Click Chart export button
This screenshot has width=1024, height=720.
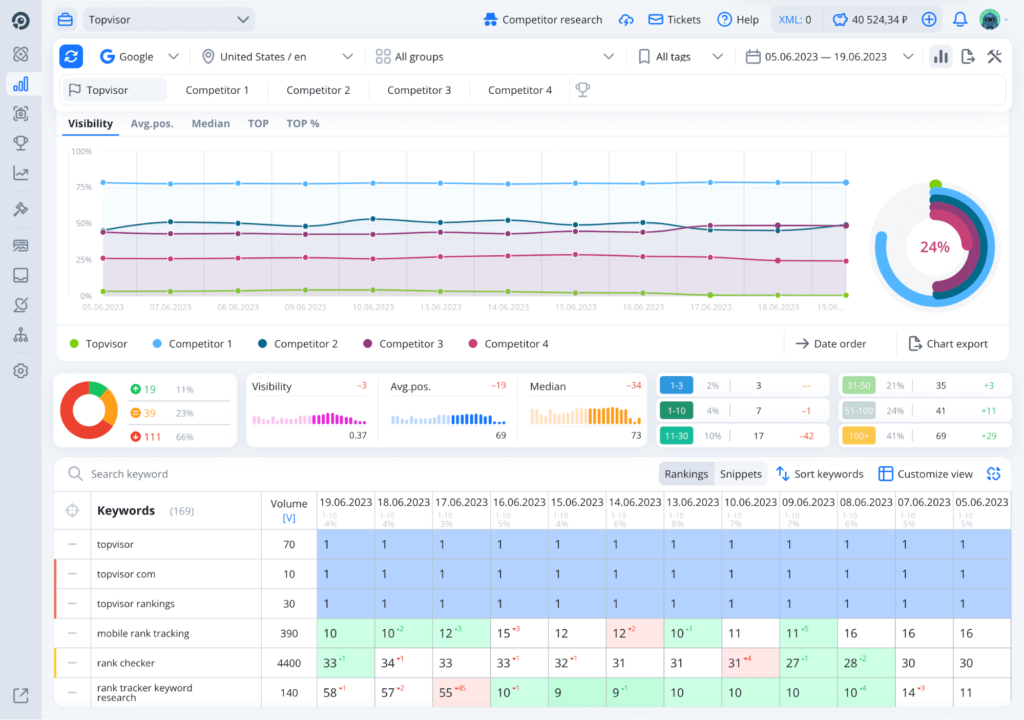click(948, 344)
